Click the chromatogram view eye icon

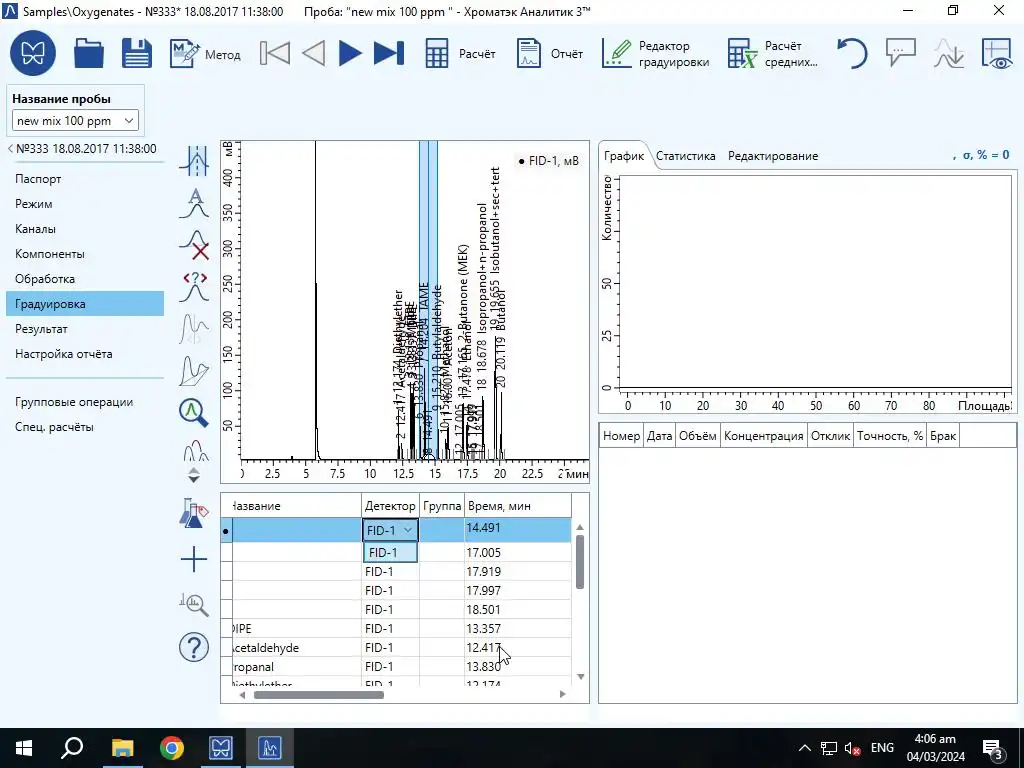coord(997,54)
